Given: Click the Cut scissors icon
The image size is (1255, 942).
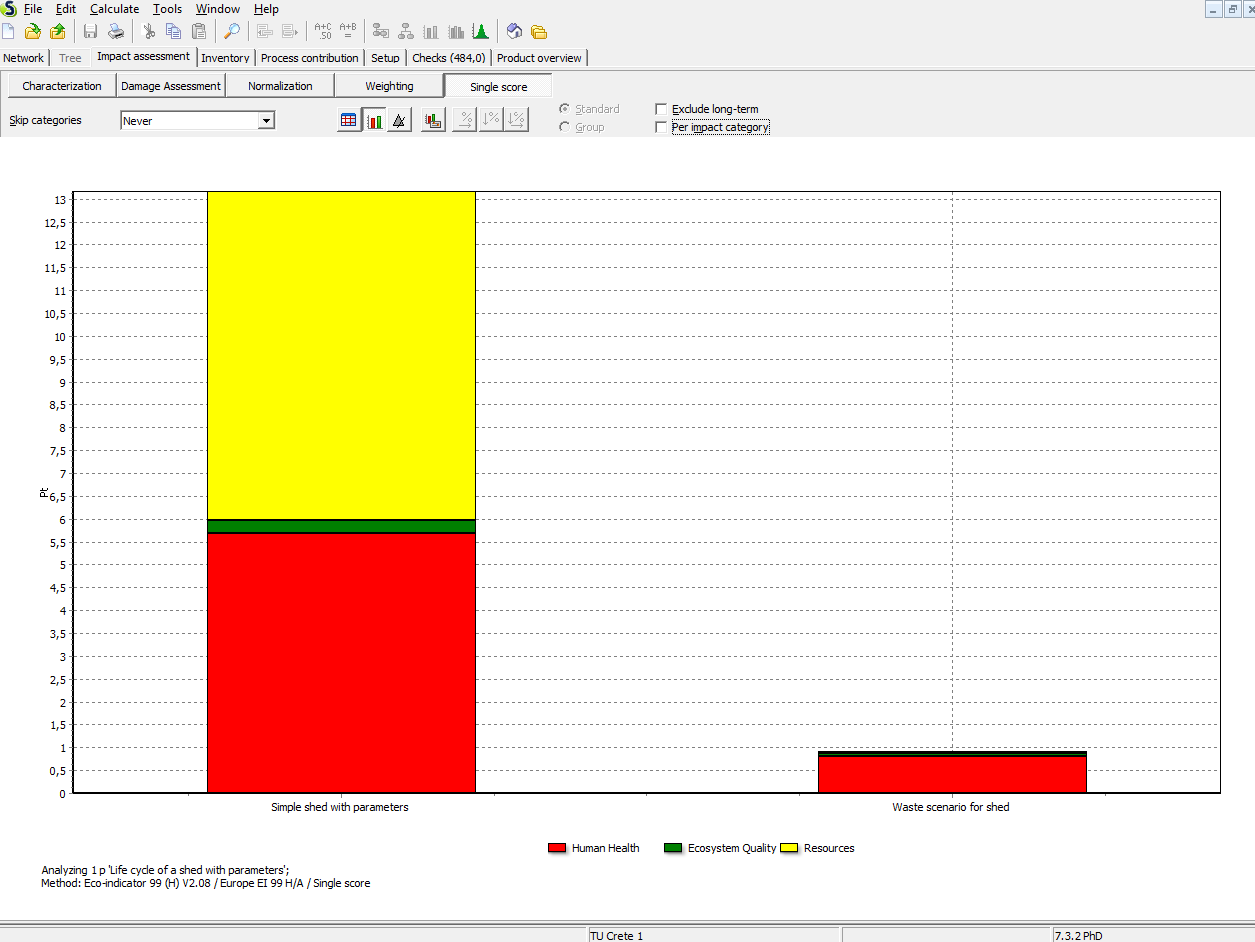Looking at the screenshot, I should tap(149, 31).
